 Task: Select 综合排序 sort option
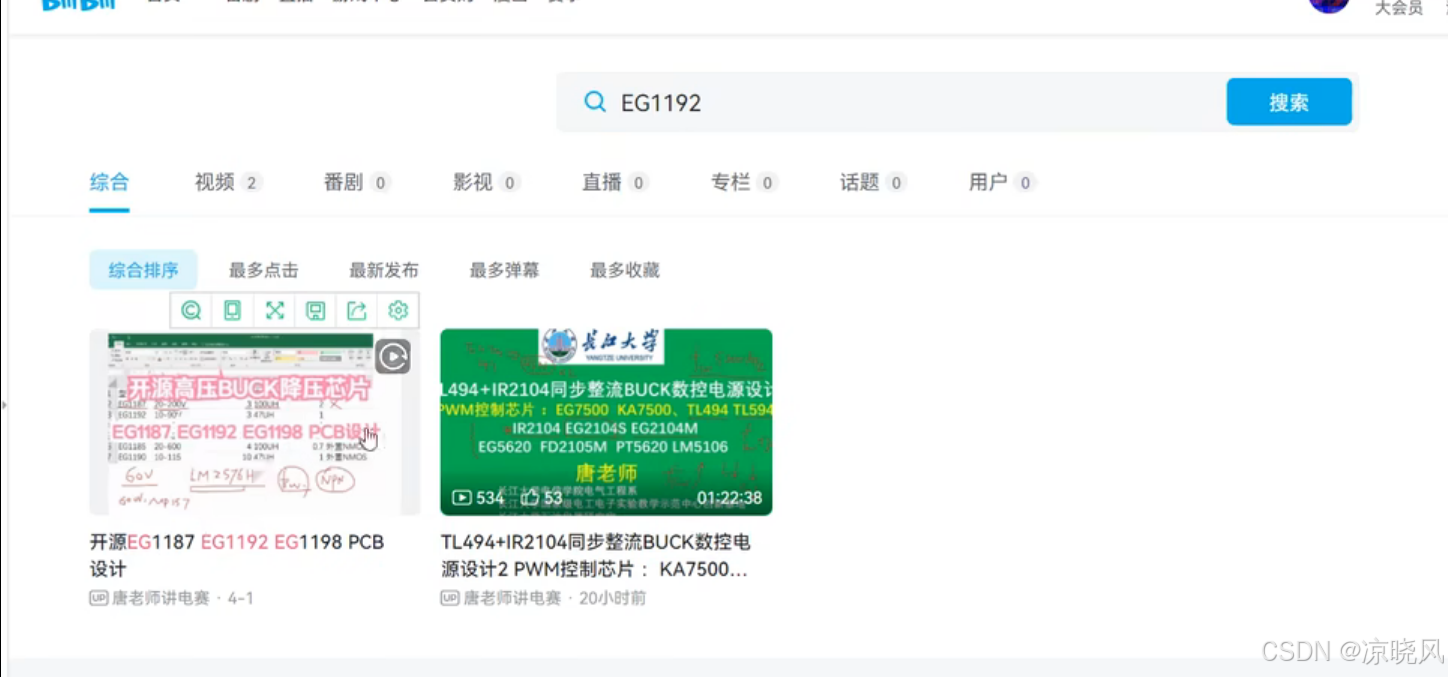144,270
